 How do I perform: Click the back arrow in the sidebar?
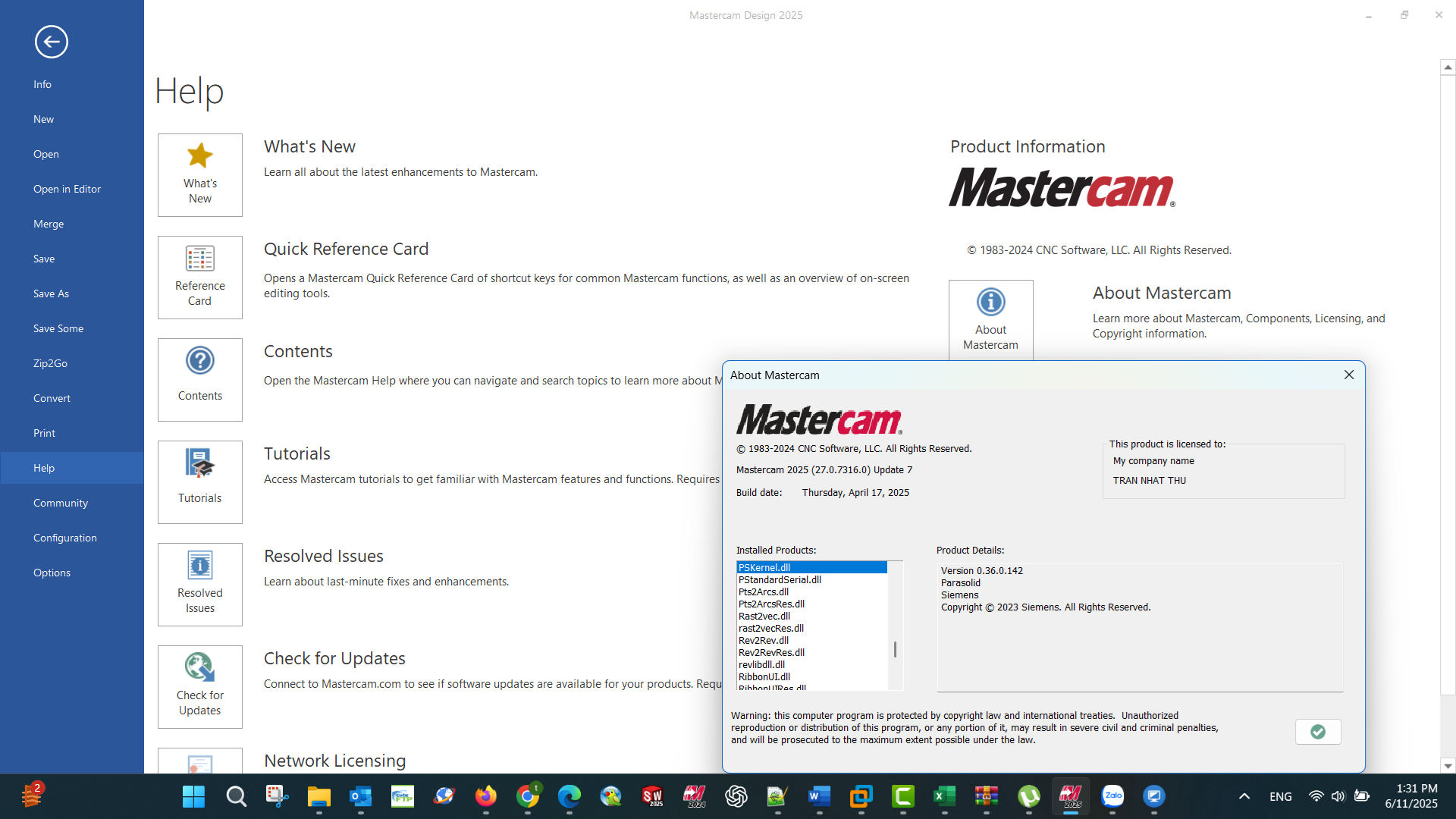pyautogui.click(x=51, y=42)
